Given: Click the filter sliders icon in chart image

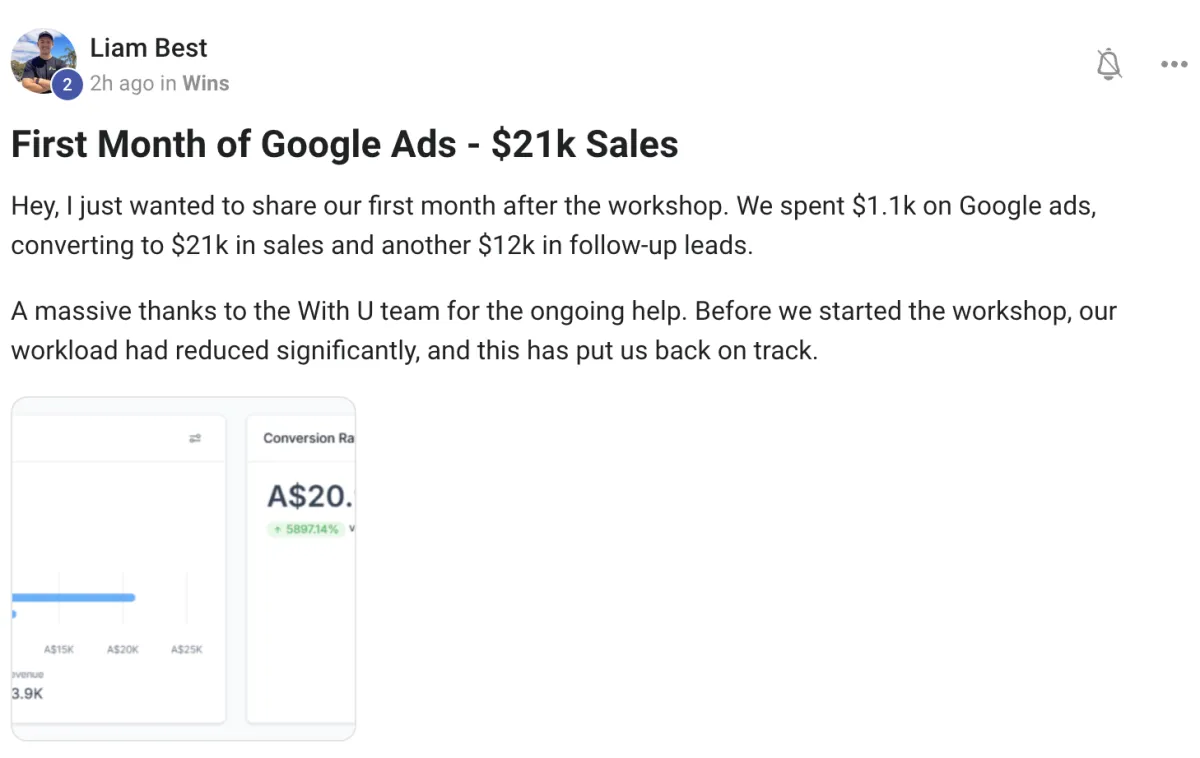Looking at the screenshot, I should [x=195, y=438].
